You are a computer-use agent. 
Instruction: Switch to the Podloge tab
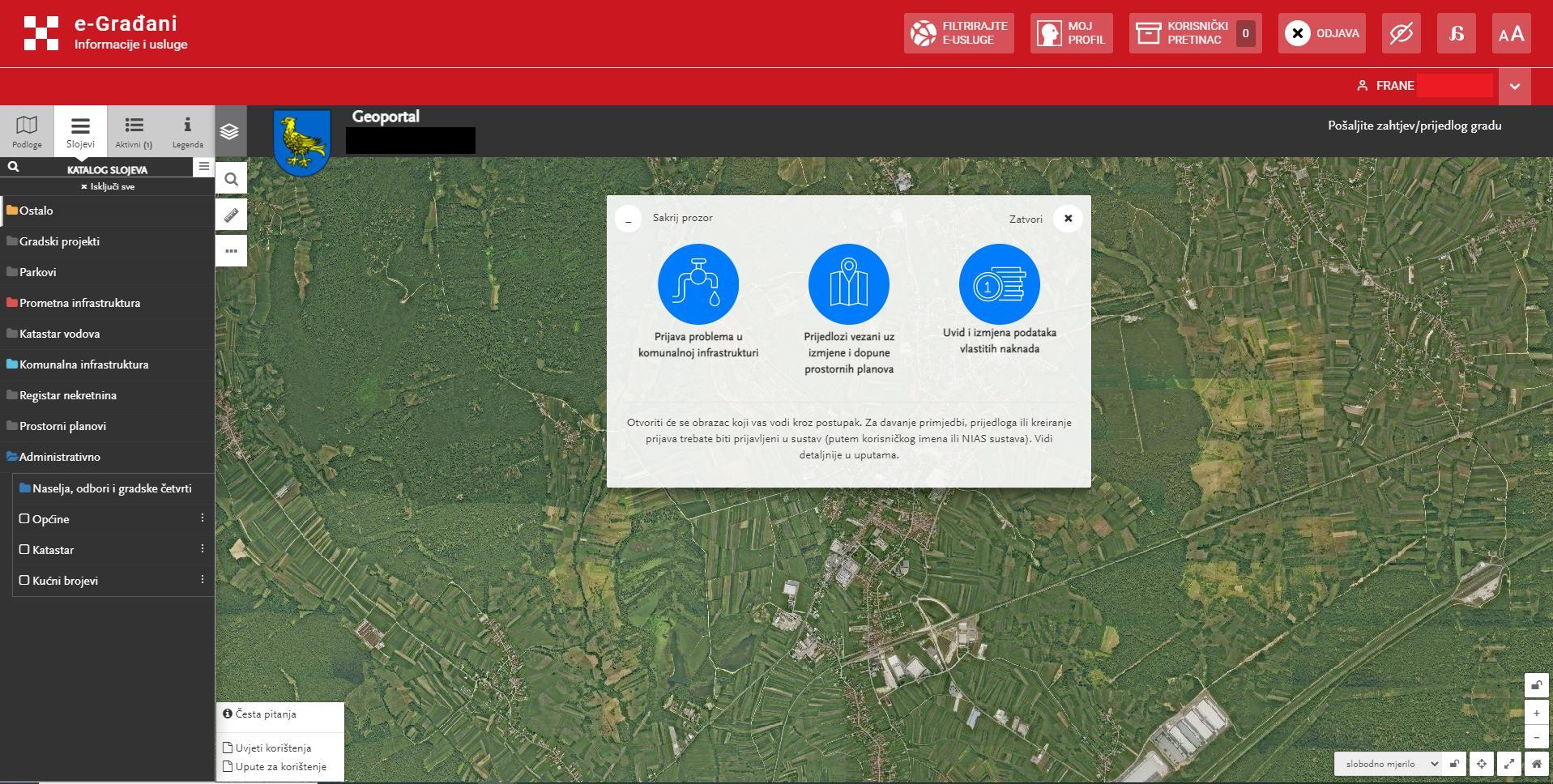coord(27,131)
